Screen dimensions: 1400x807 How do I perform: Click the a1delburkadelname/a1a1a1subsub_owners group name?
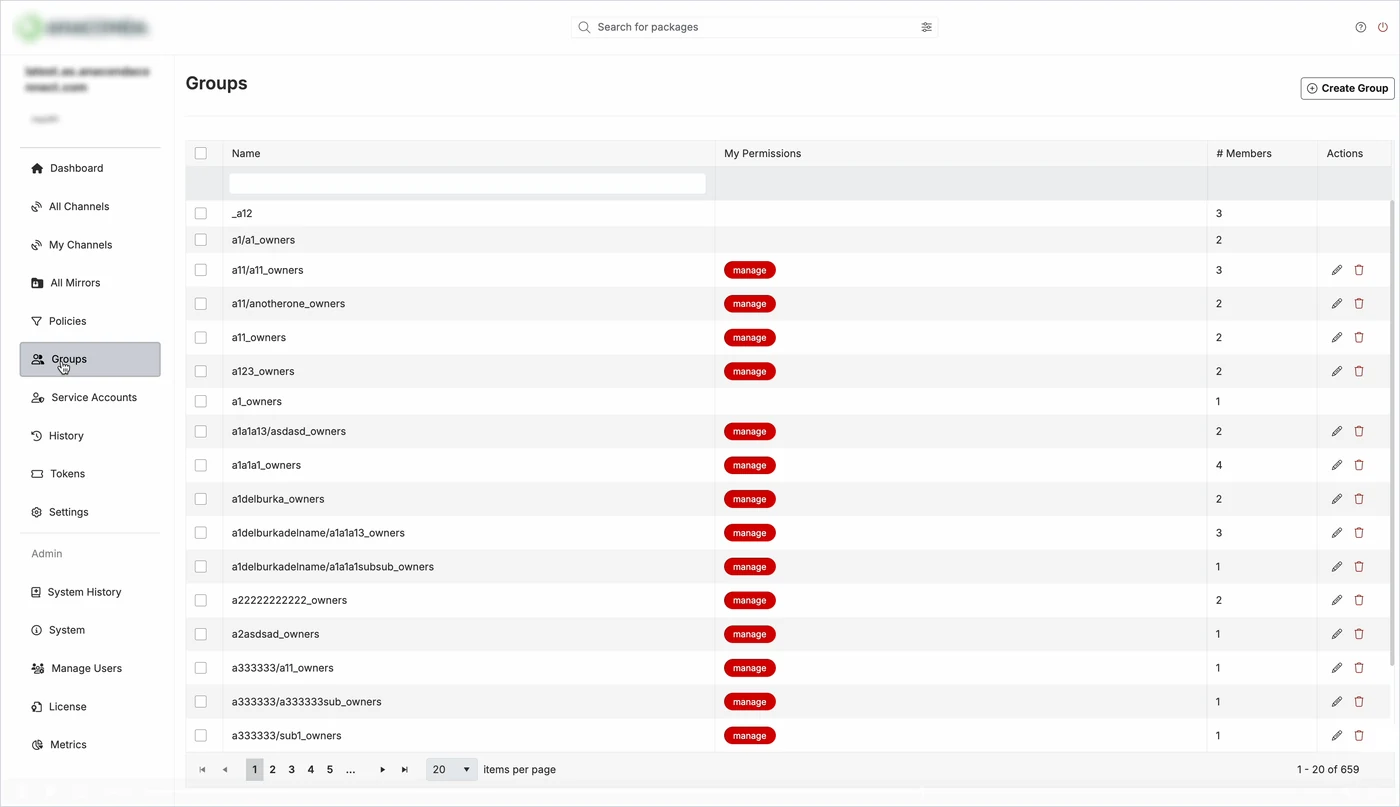point(333,567)
